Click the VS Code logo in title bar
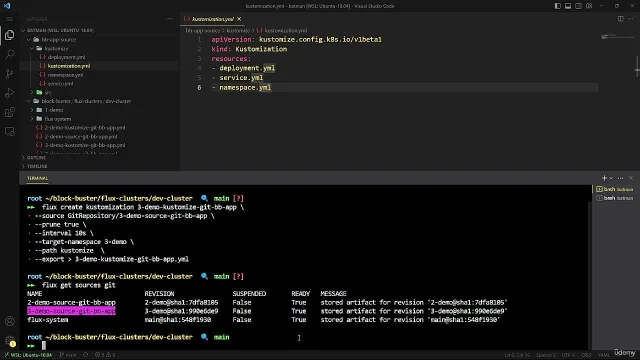Screen dimensions: 640x360 [7, 6]
